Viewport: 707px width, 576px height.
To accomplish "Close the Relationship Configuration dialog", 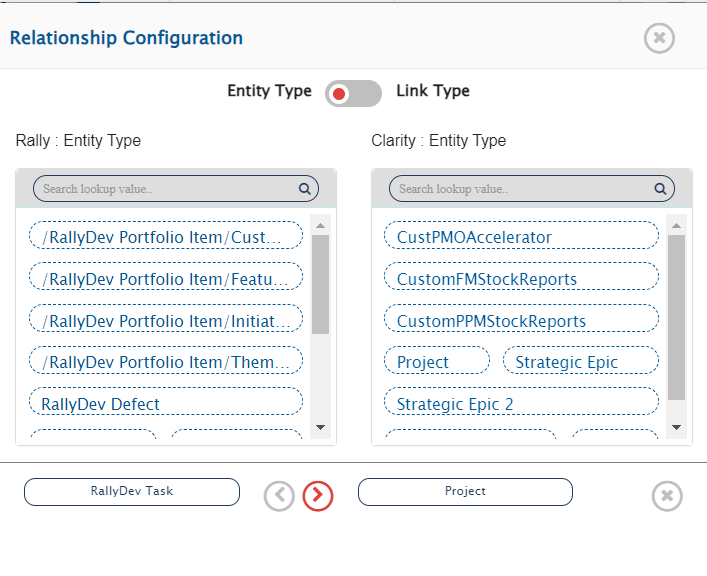I will 659,38.
